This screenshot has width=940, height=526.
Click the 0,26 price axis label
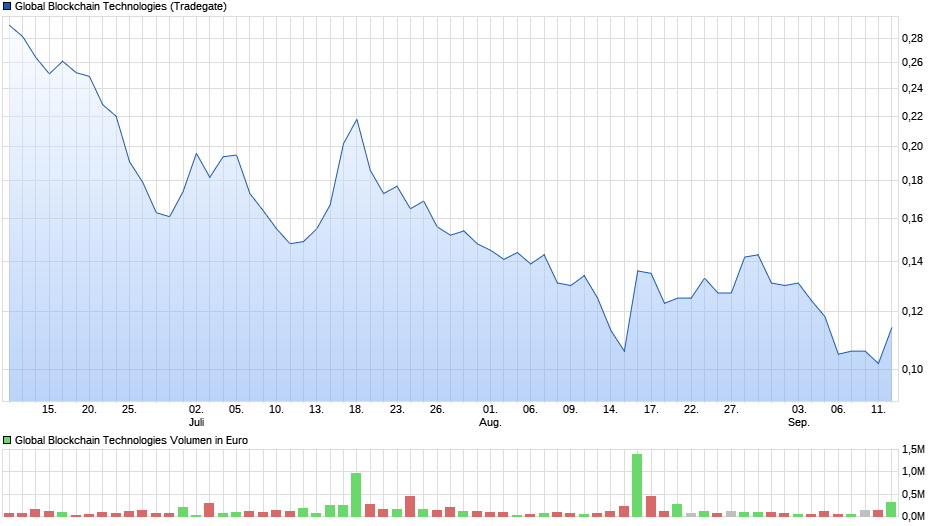click(x=912, y=62)
